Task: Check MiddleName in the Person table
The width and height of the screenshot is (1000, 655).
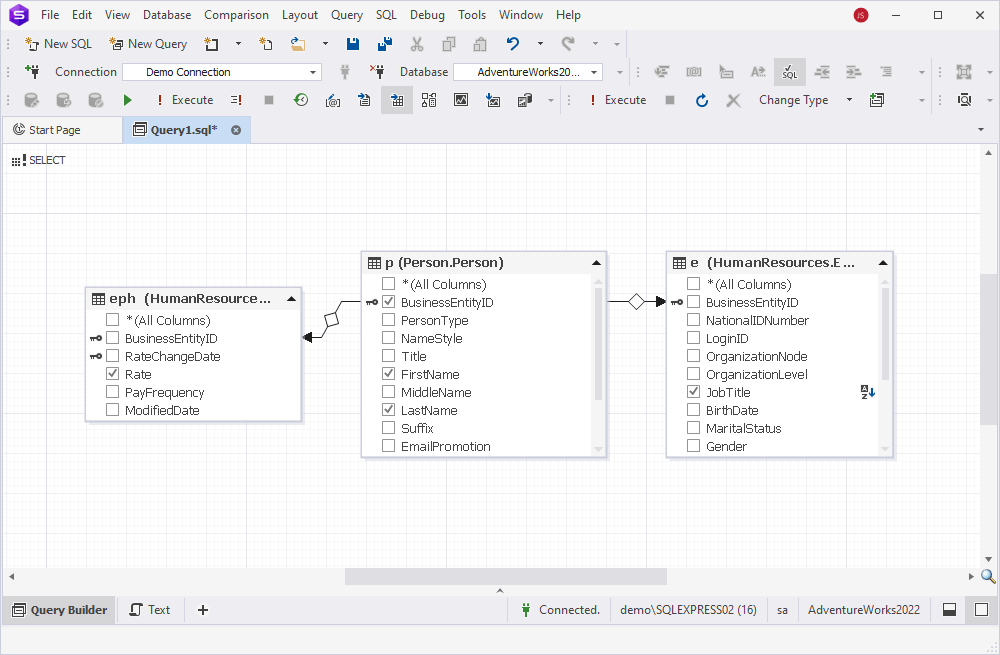Action: (x=388, y=392)
